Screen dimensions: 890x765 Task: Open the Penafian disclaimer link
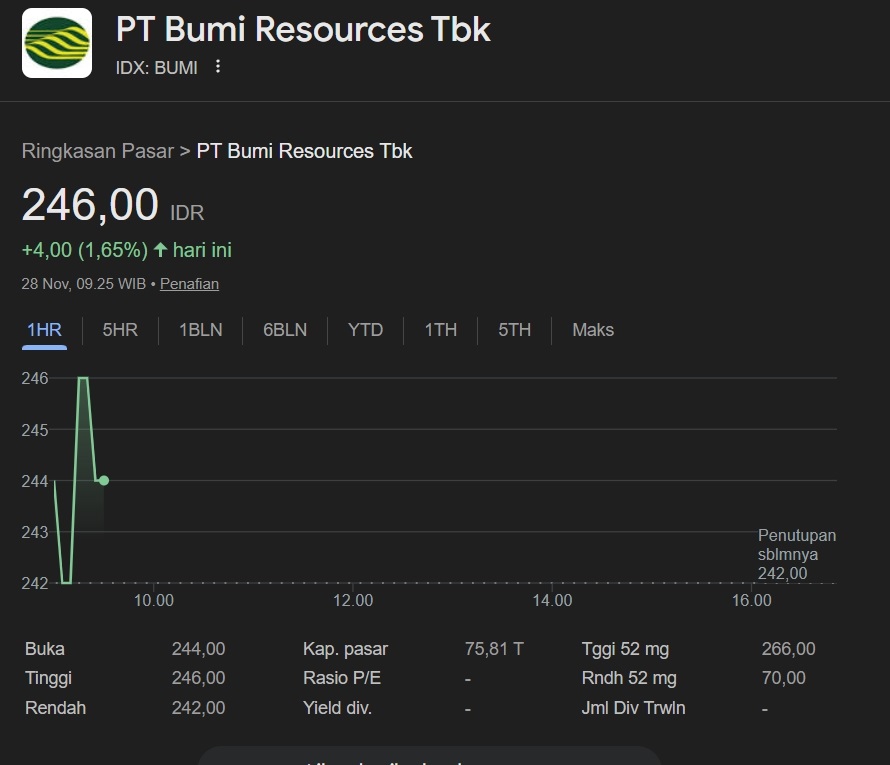[189, 284]
